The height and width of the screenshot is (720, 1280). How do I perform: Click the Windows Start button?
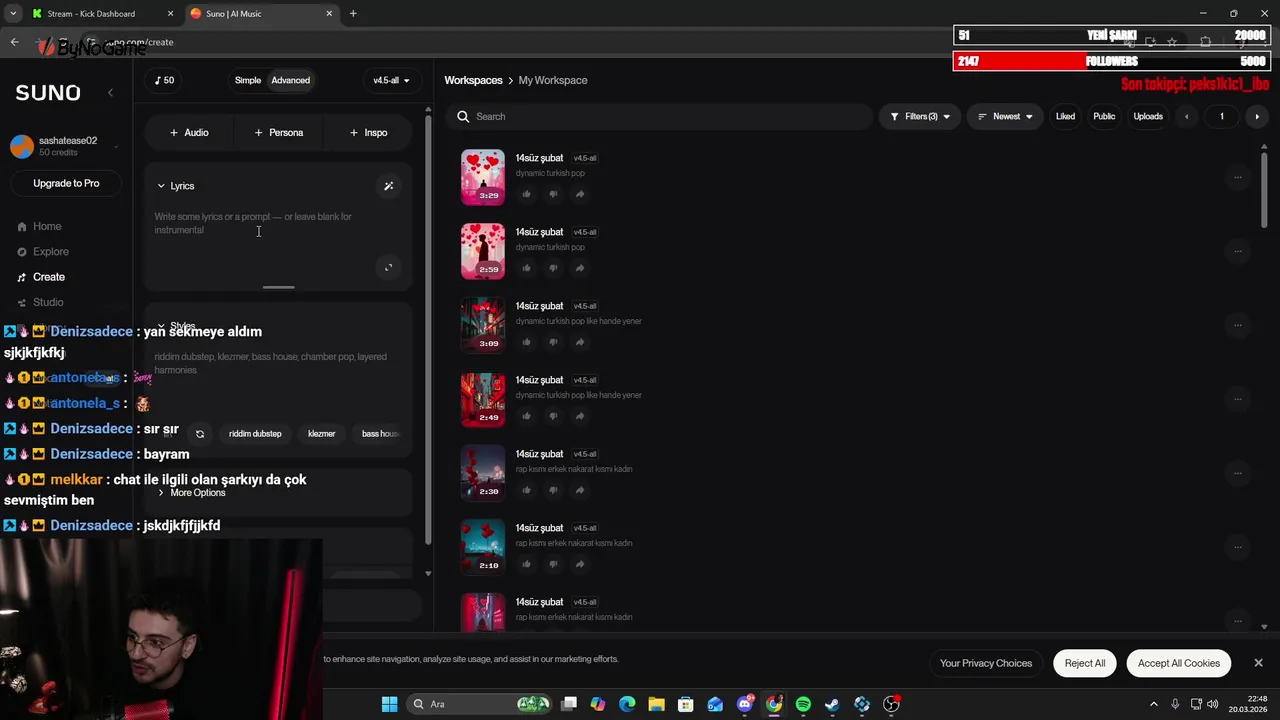click(389, 704)
